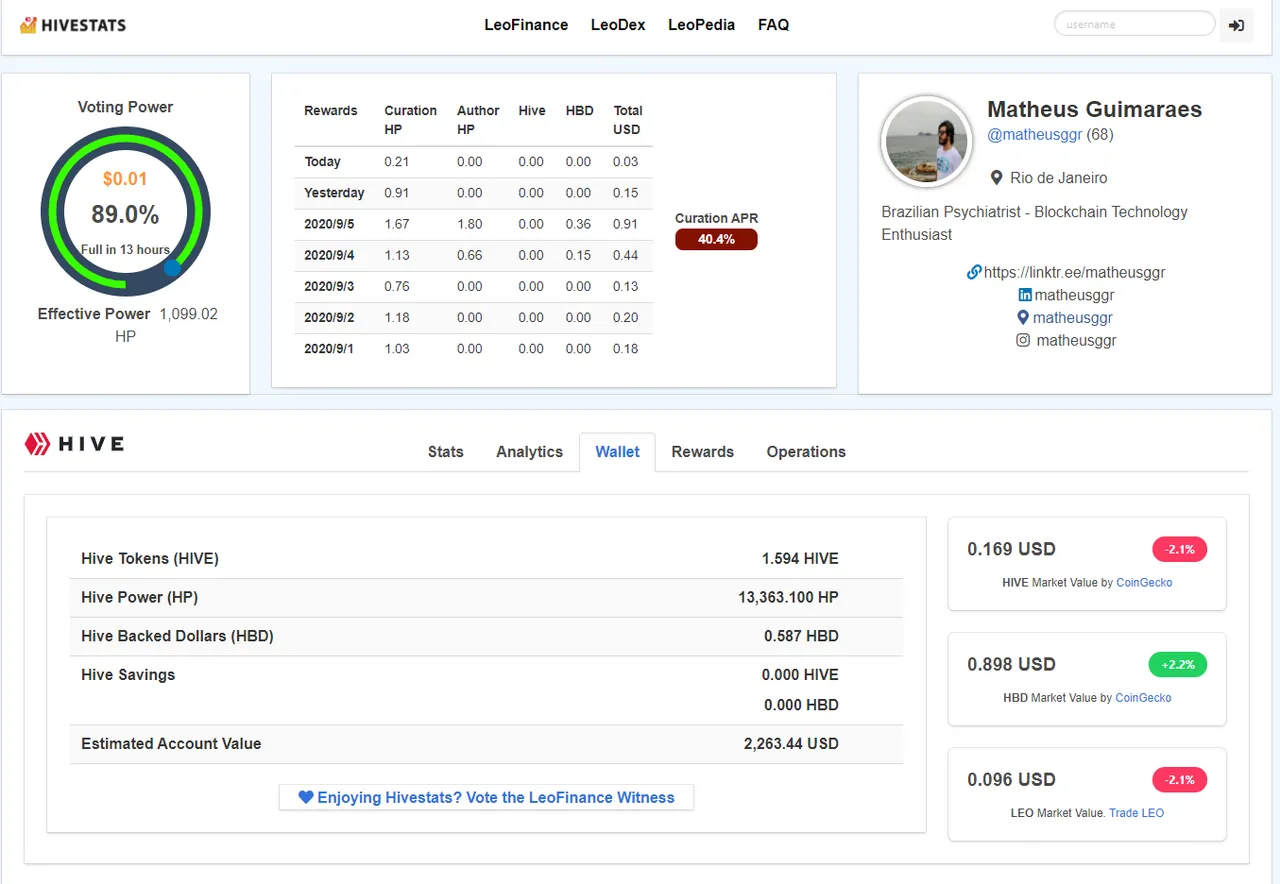Click the 0.587 HBD balance value
The image size is (1280, 884).
point(801,636)
